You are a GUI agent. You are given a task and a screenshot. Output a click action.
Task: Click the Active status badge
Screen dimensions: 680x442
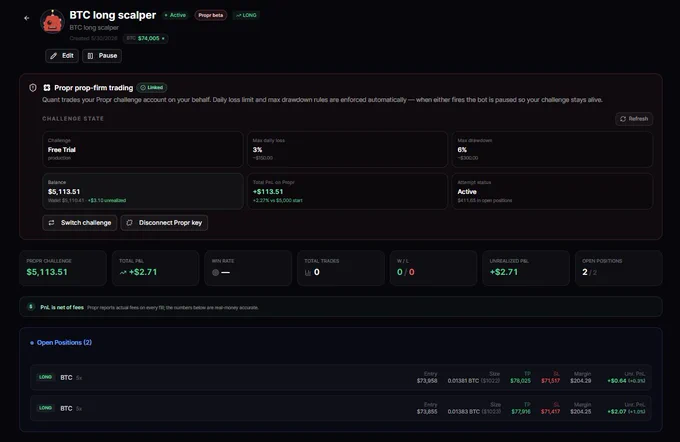pyautogui.click(x=175, y=15)
